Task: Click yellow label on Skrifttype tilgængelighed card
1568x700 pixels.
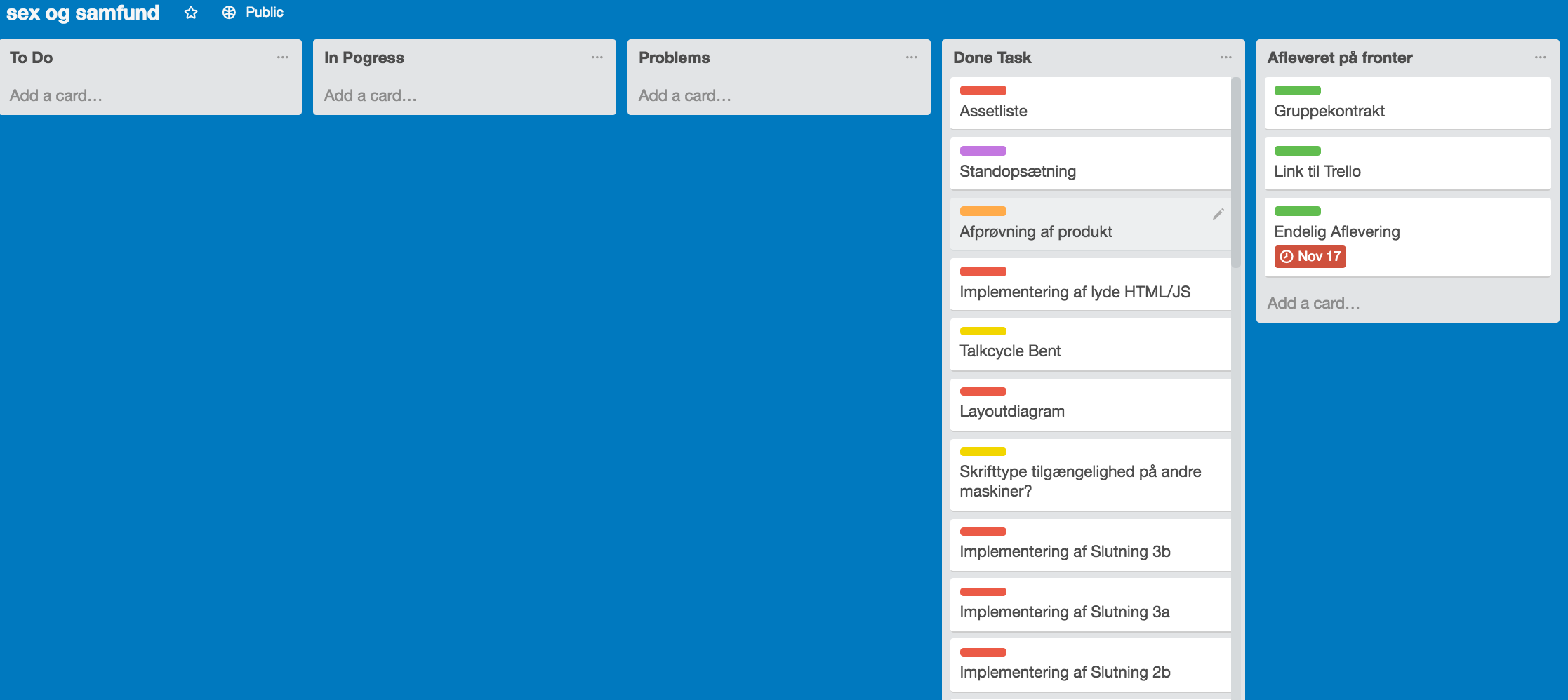Action: (983, 452)
